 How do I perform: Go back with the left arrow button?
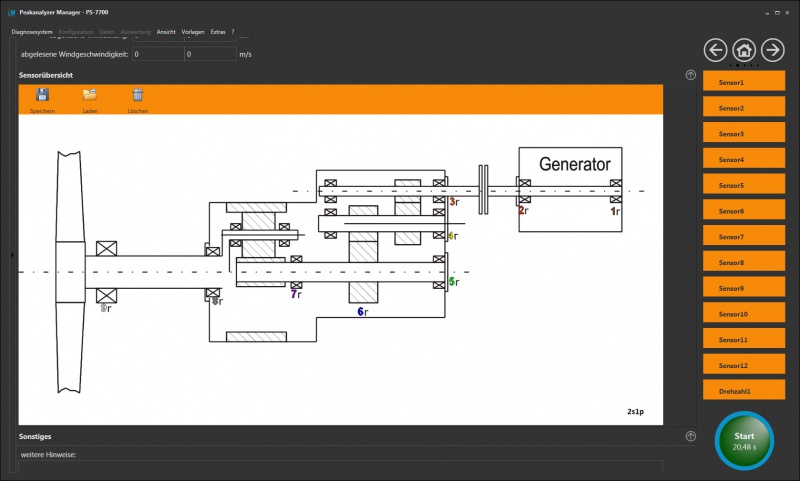(715, 50)
